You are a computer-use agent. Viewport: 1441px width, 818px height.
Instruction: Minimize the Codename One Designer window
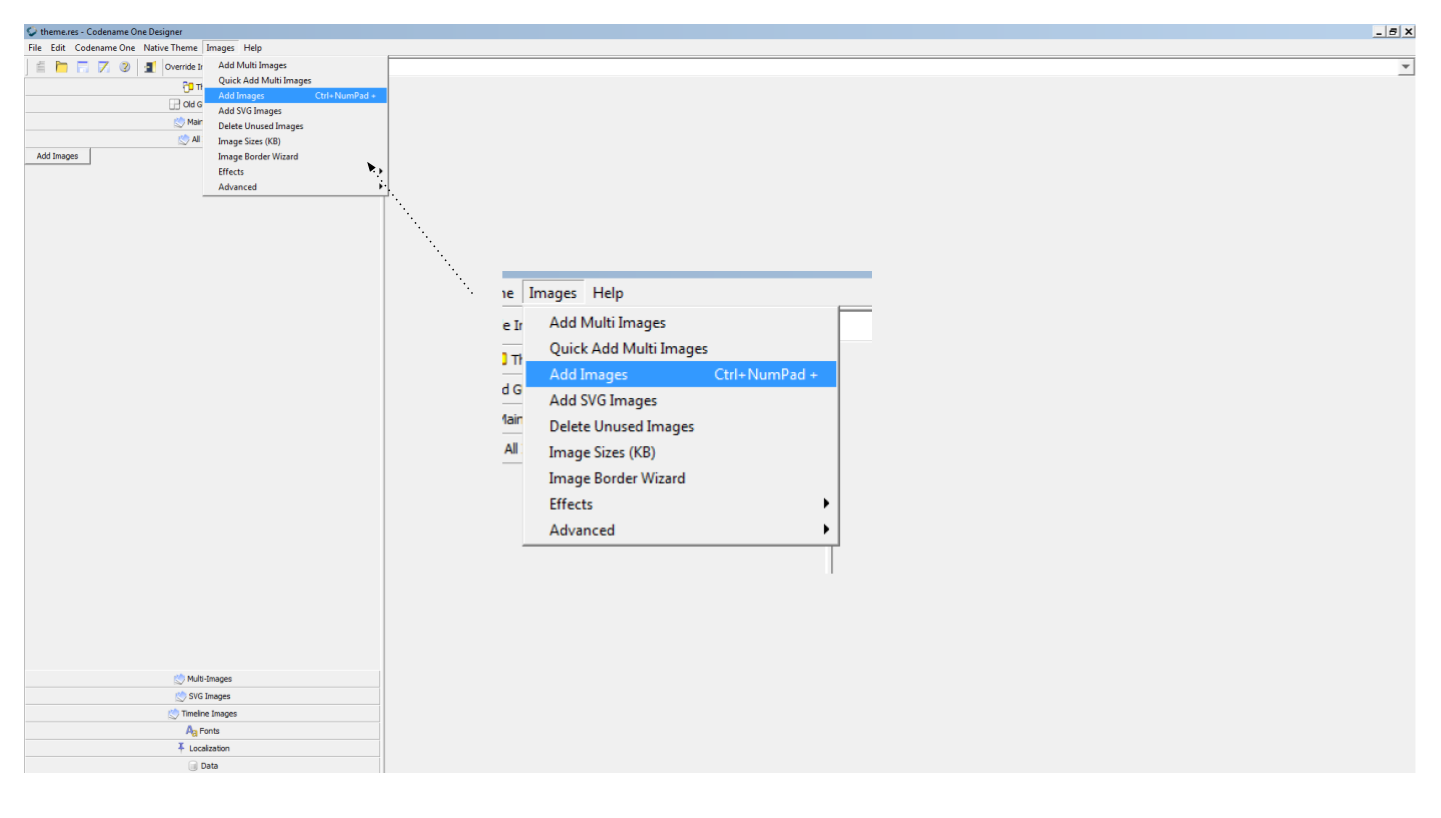coord(1380,32)
